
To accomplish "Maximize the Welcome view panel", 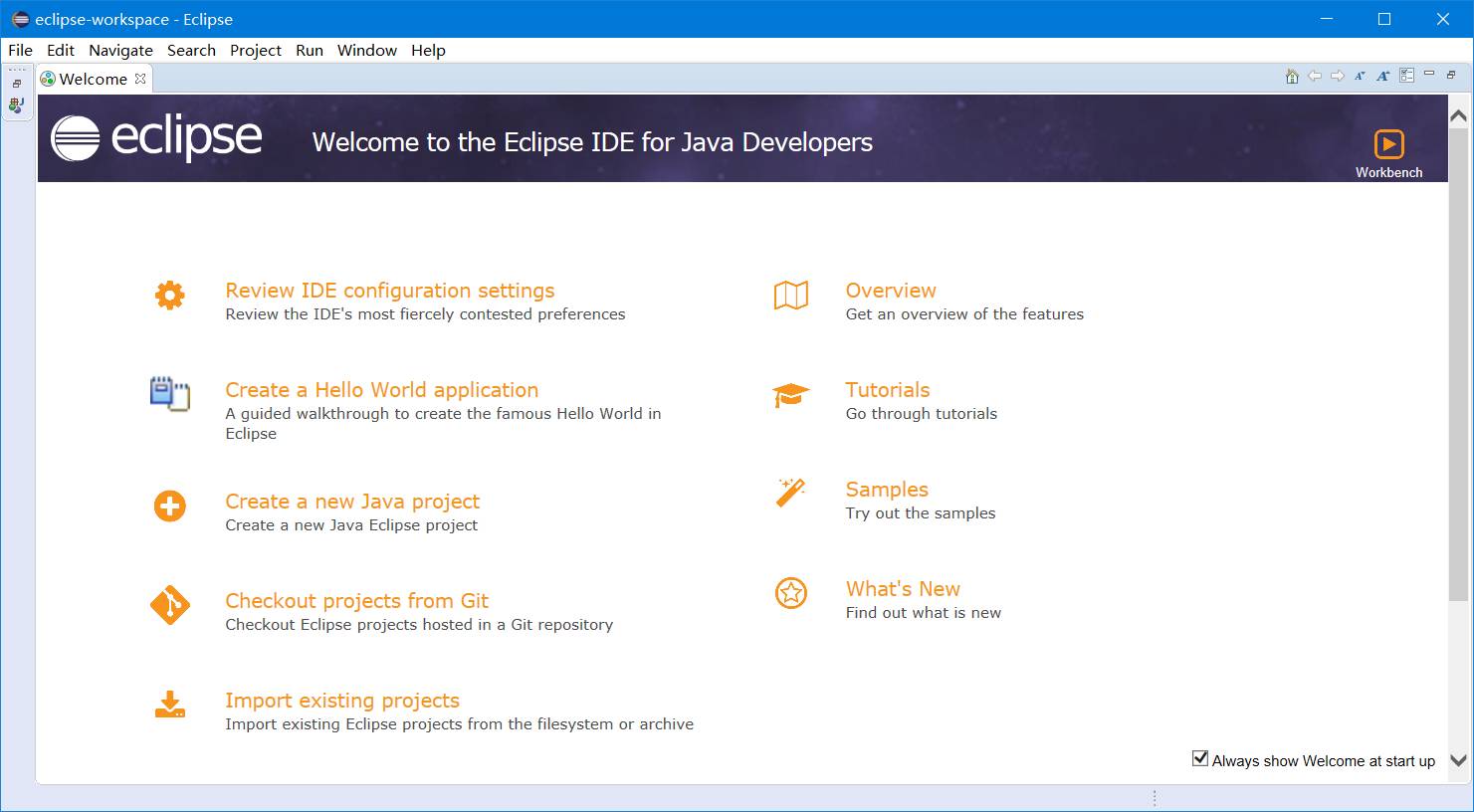I will pos(1451,75).
